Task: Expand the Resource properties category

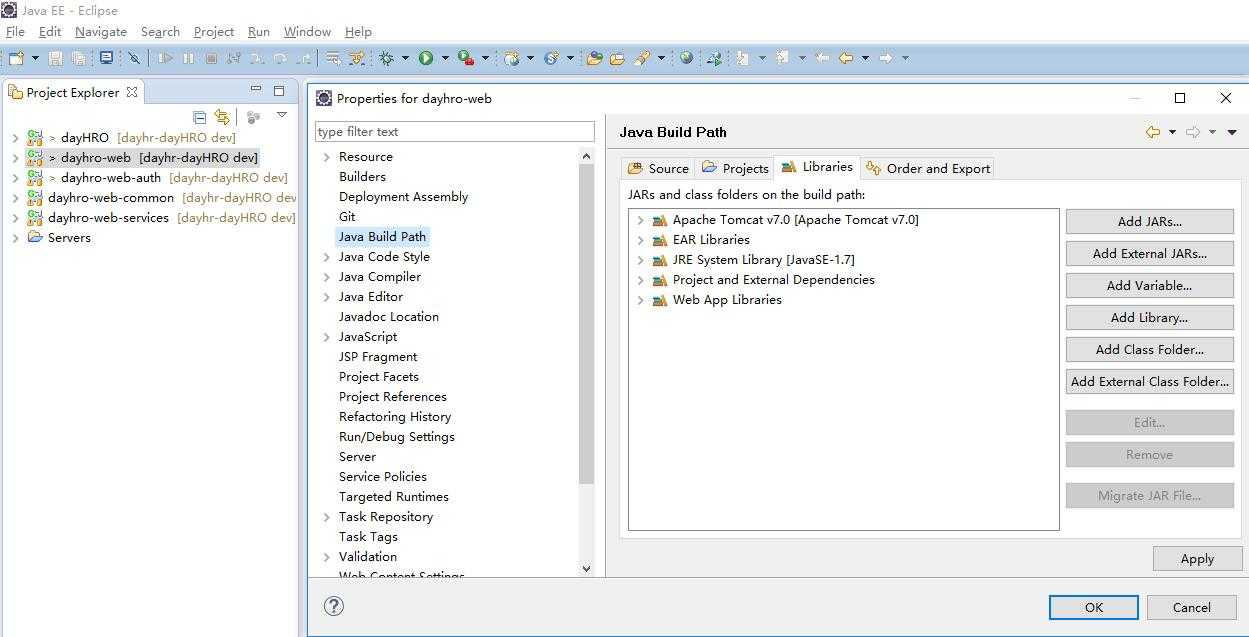Action: pos(327,157)
